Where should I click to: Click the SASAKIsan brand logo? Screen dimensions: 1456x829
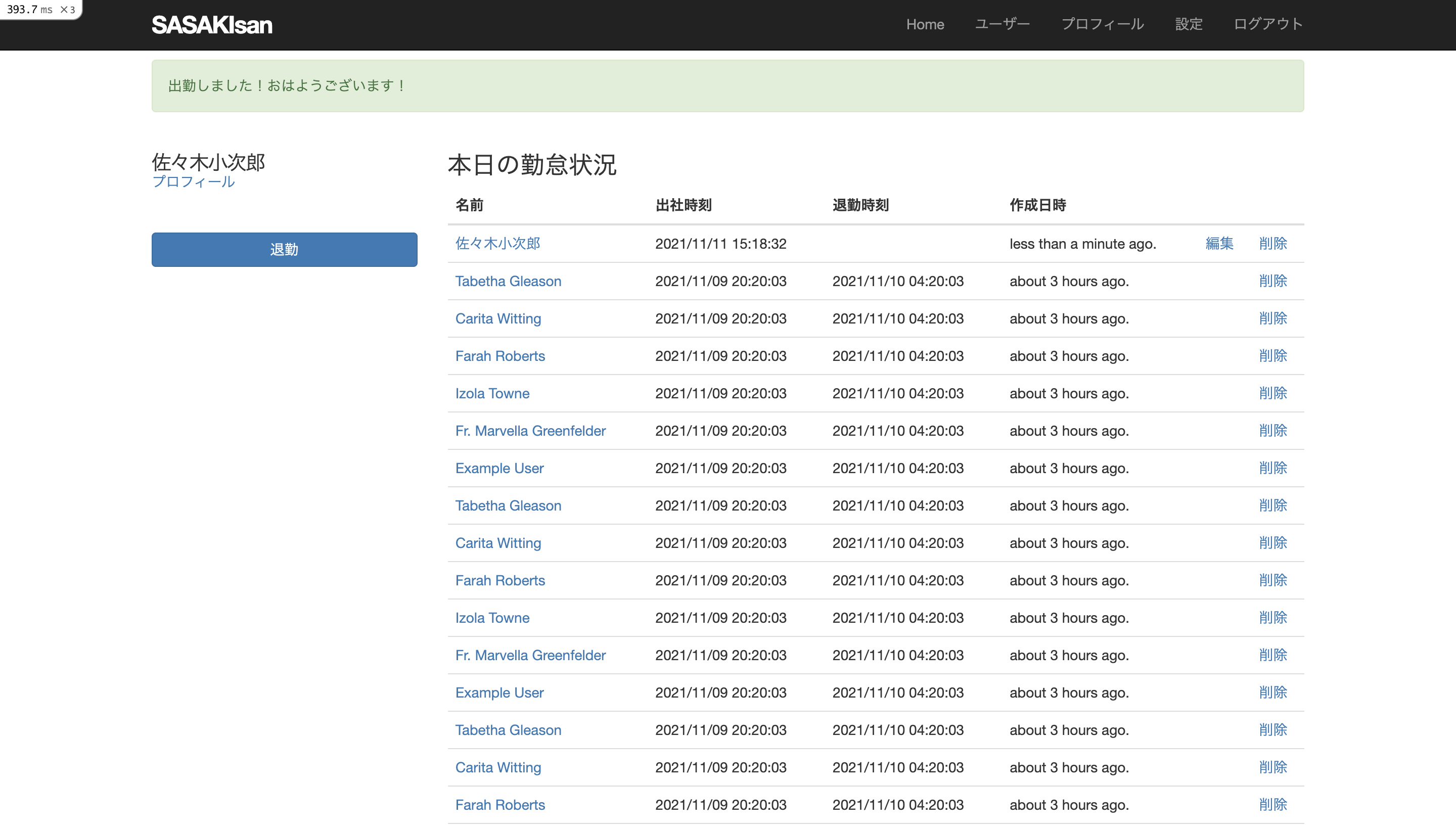coord(212,24)
